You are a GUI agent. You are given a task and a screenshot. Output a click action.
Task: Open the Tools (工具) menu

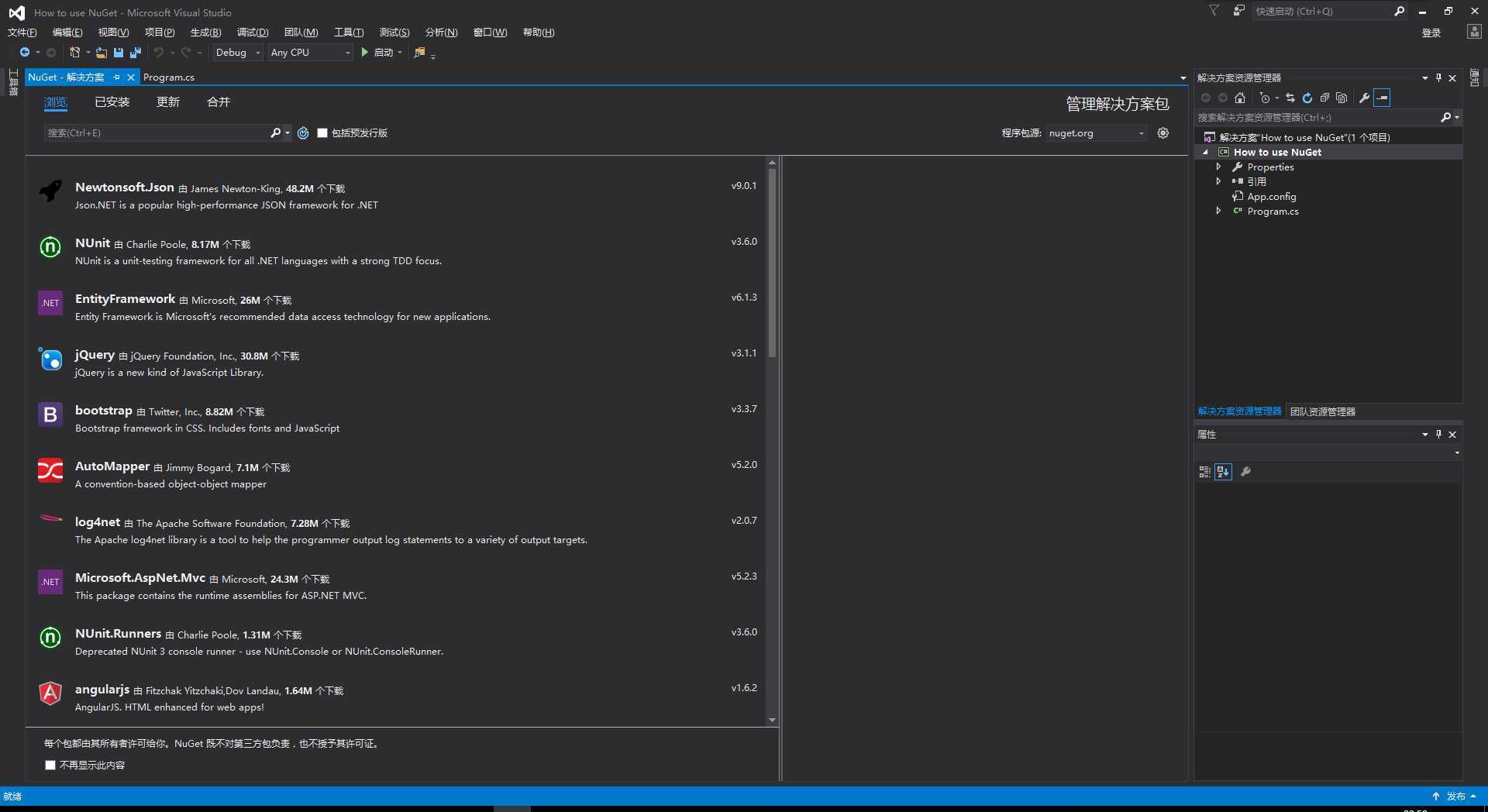point(349,32)
